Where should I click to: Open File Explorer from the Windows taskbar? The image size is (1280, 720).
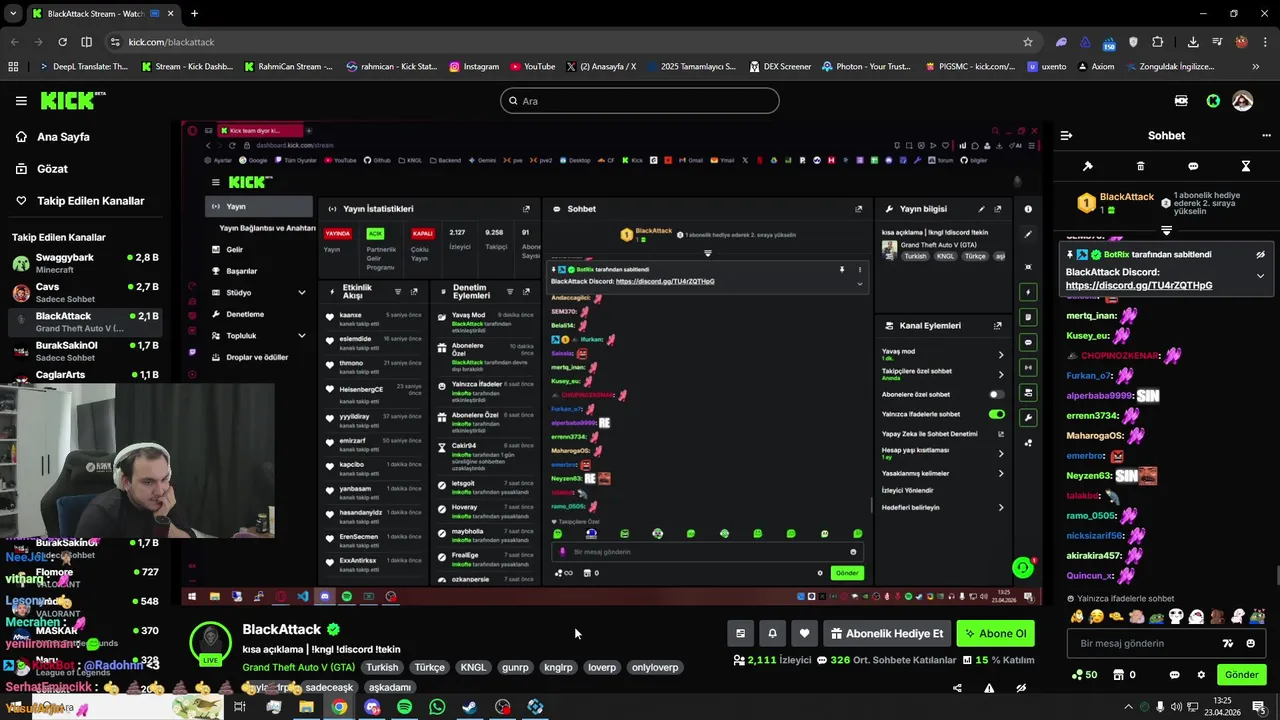point(306,707)
